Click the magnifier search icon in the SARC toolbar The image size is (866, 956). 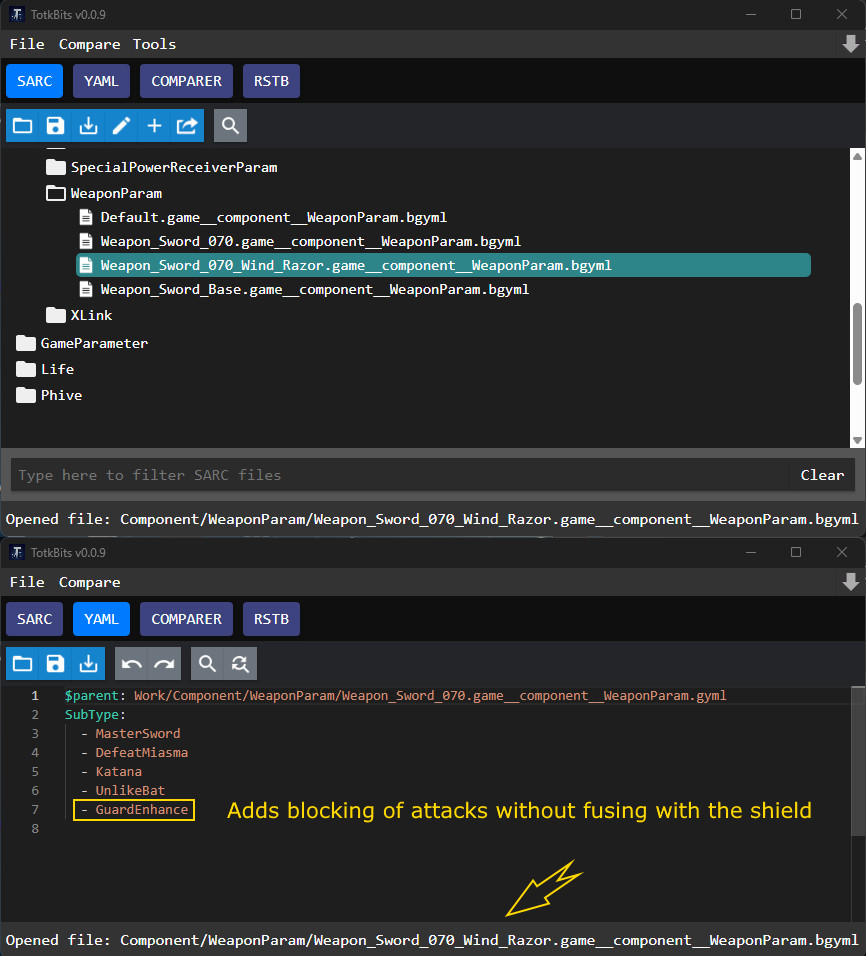230,125
